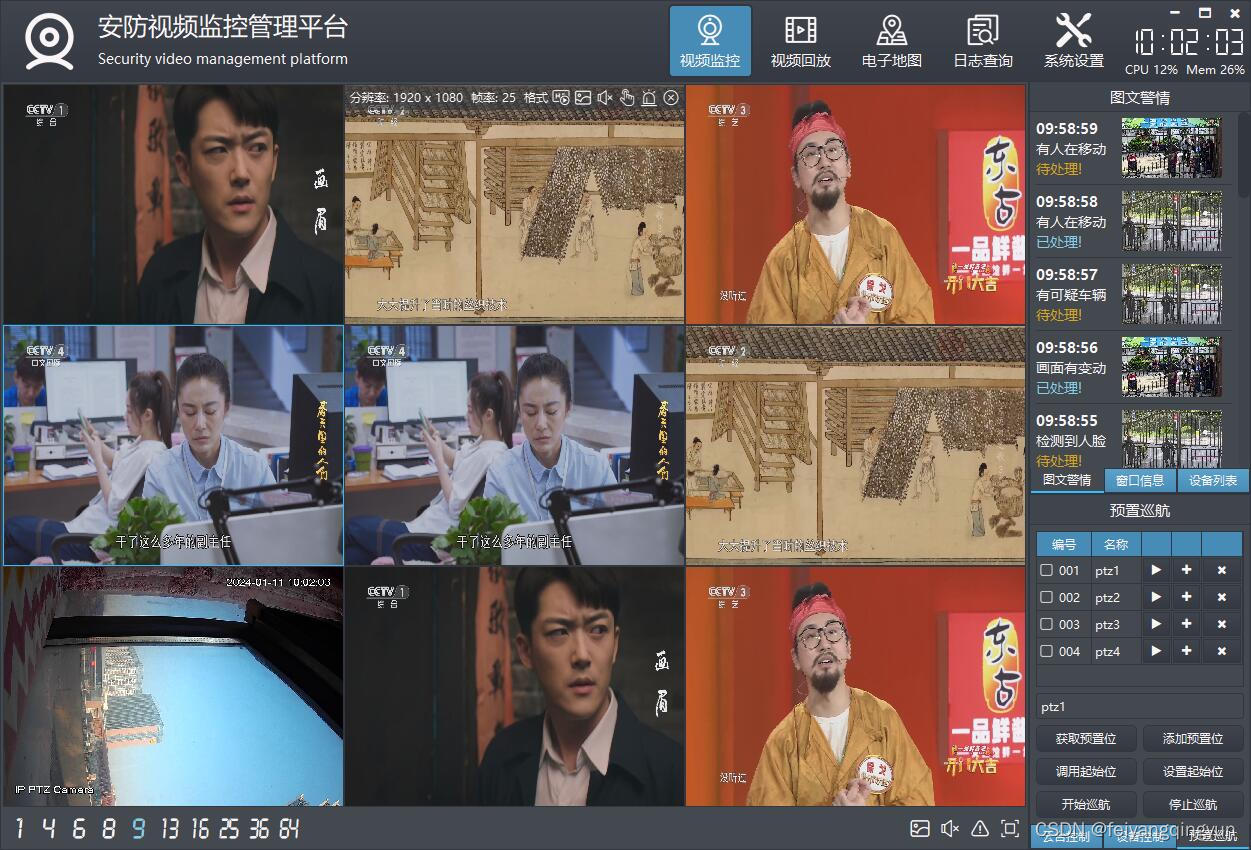This screenshot has width=1251, height=850.
Task: Switch to the 设备列表 device list tab
Action: point(1211,481)
